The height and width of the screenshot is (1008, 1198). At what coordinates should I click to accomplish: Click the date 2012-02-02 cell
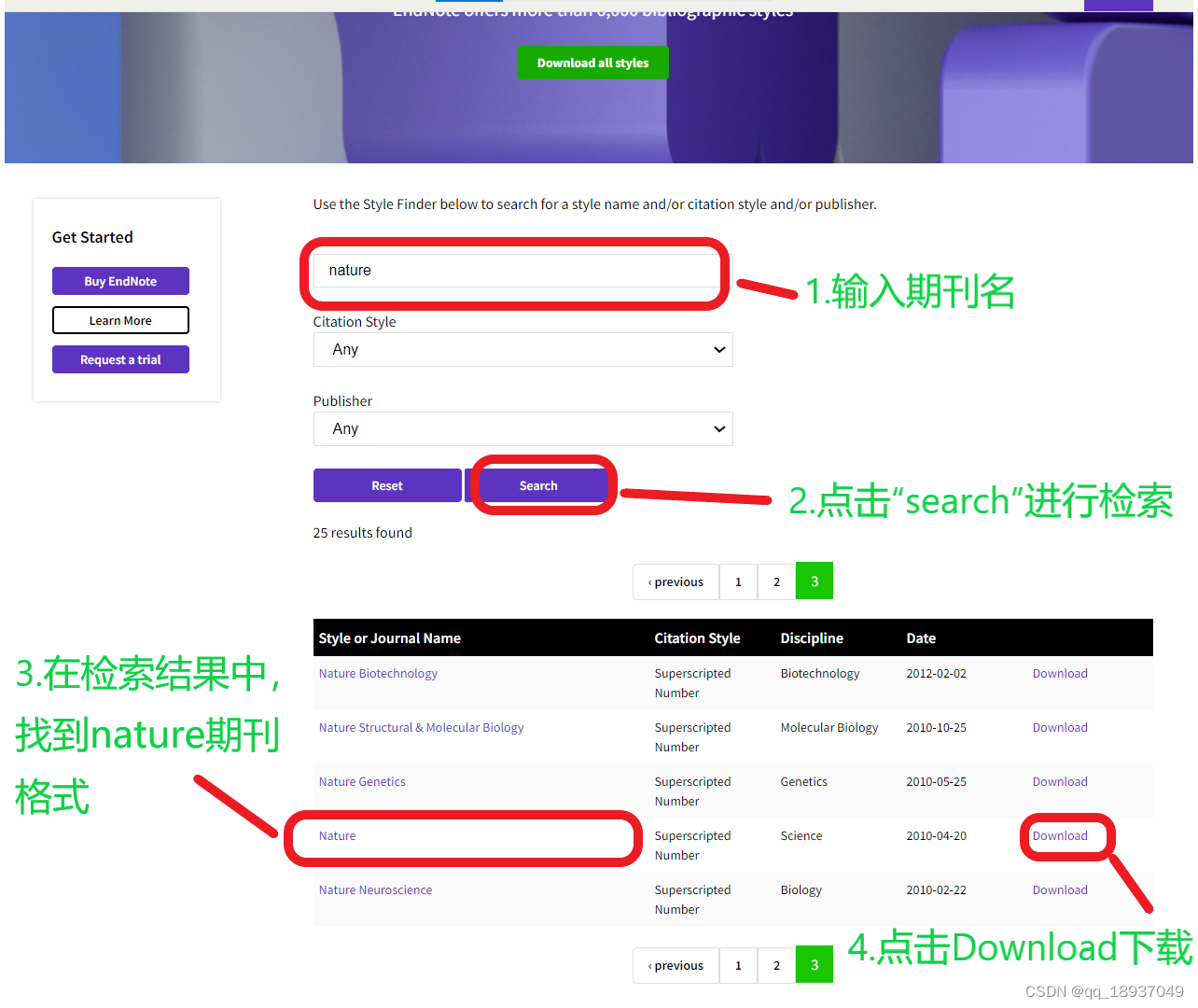[936, 674]
